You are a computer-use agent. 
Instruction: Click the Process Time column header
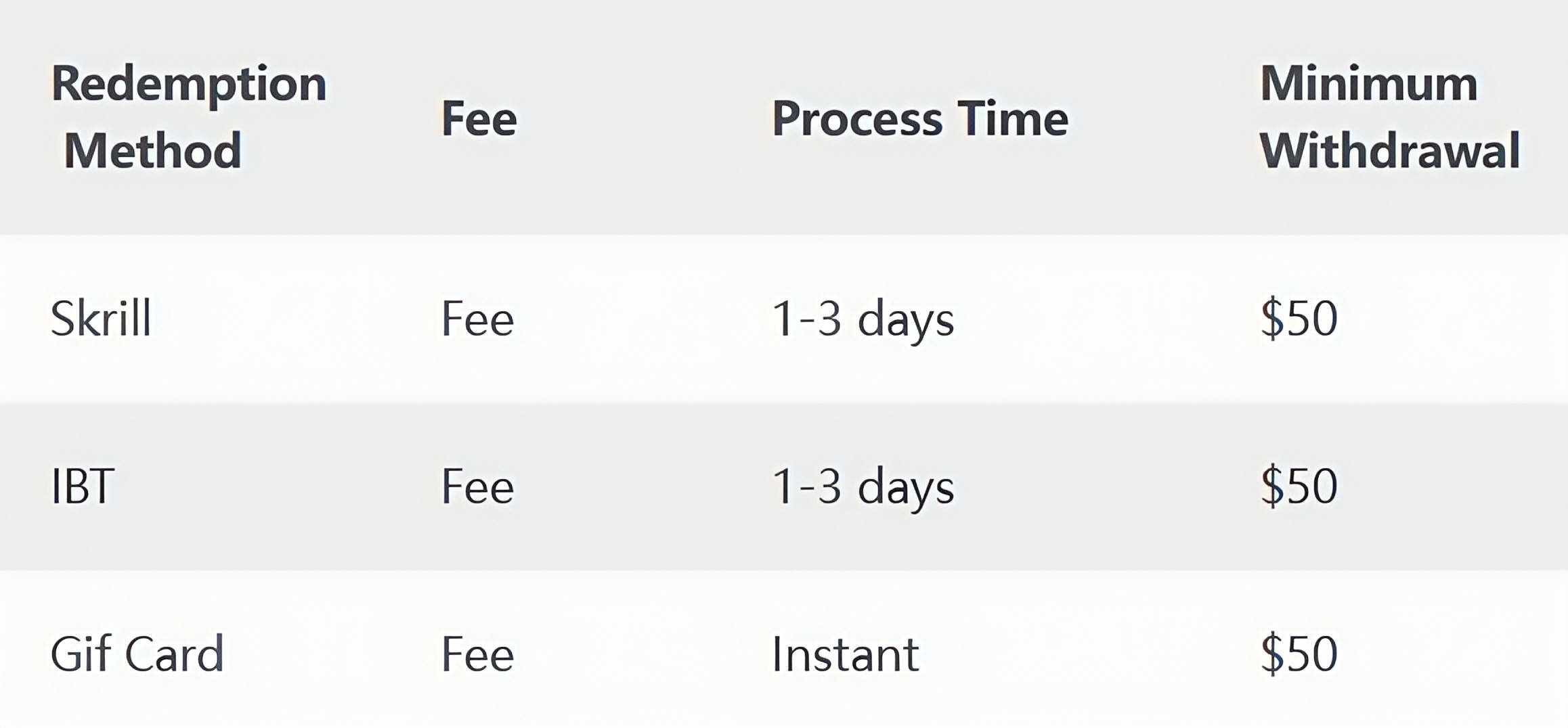920,119
